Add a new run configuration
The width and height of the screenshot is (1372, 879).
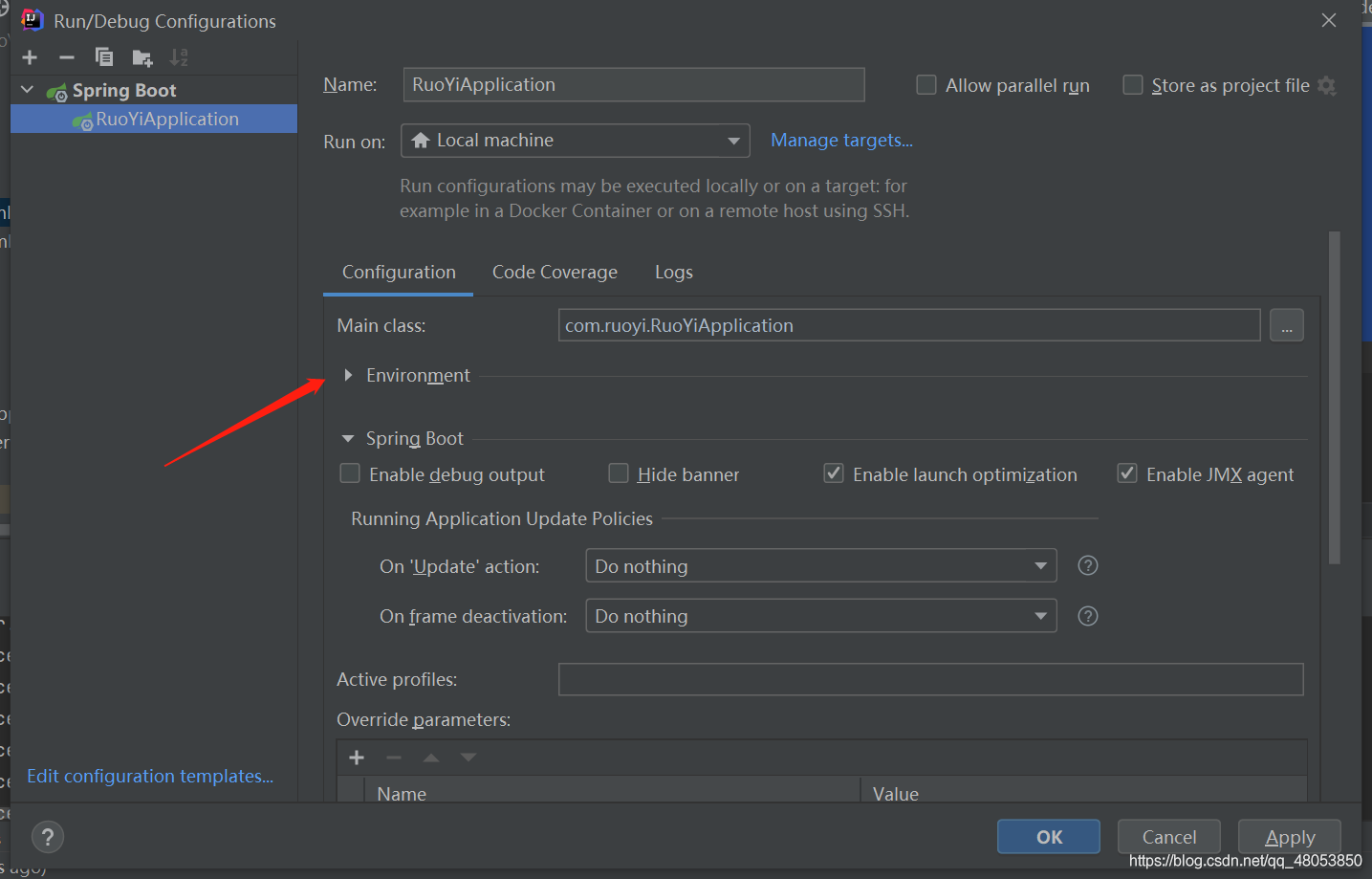point(29,57)
